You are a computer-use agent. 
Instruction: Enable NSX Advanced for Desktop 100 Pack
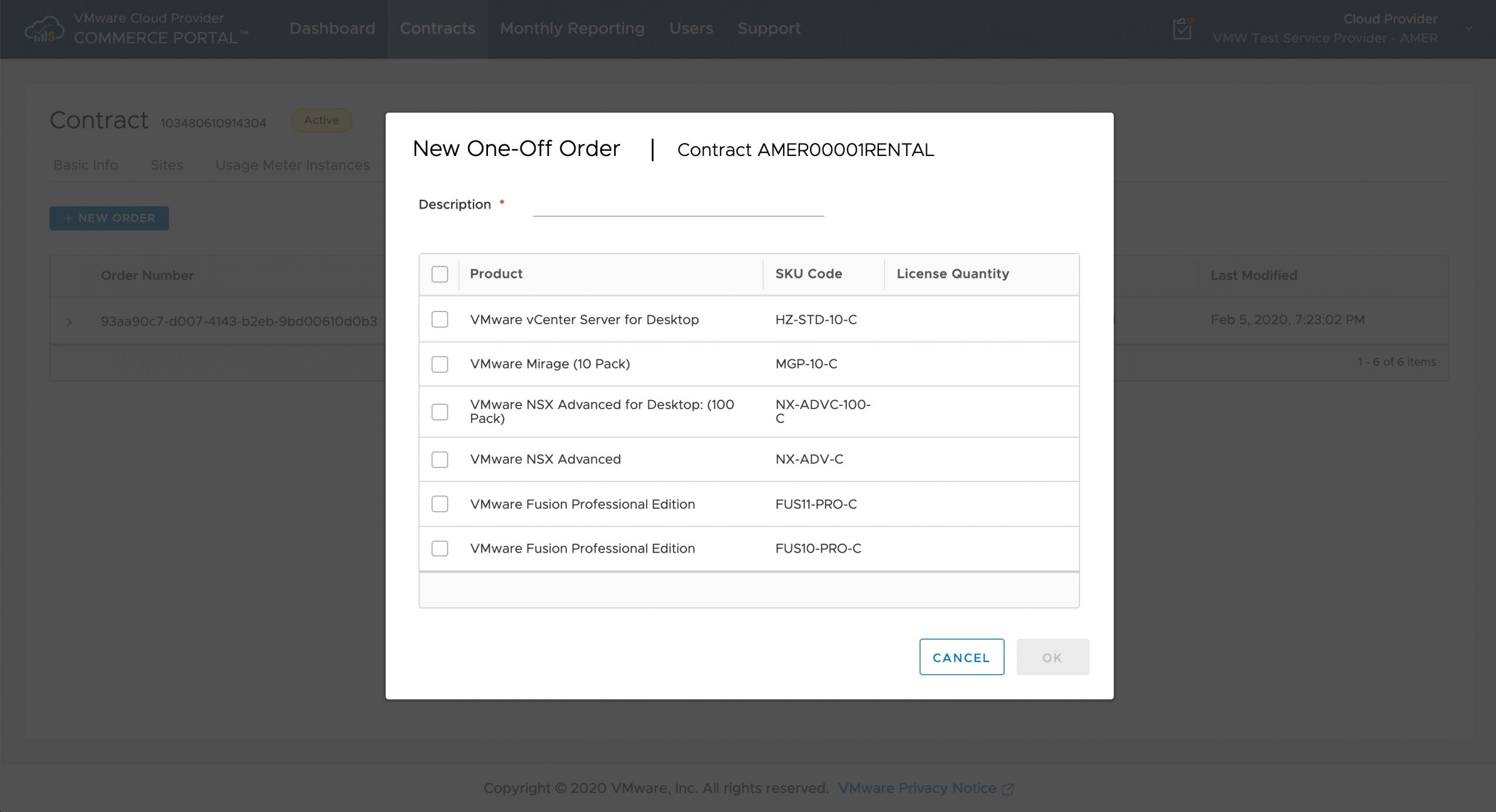[439, 412]
